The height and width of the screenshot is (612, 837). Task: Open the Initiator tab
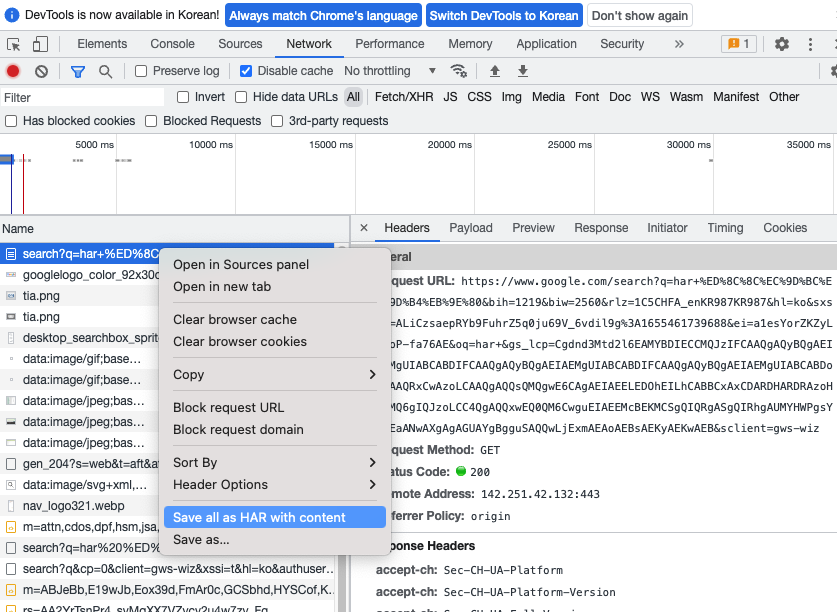(667, 228)
